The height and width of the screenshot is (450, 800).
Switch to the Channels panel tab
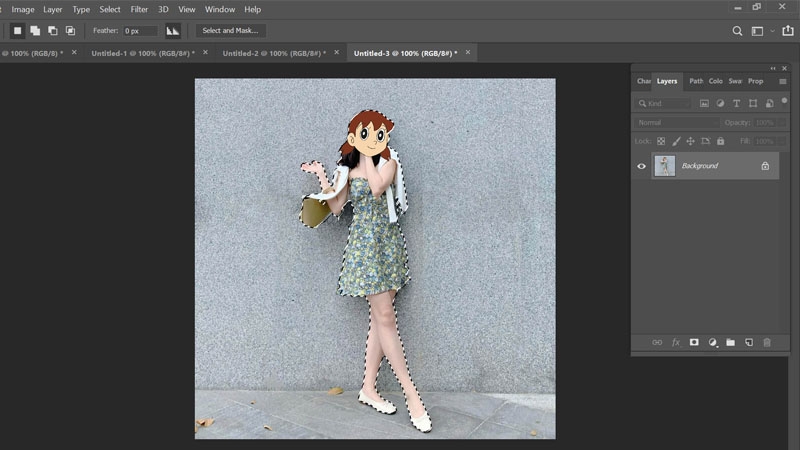[643, 81]
